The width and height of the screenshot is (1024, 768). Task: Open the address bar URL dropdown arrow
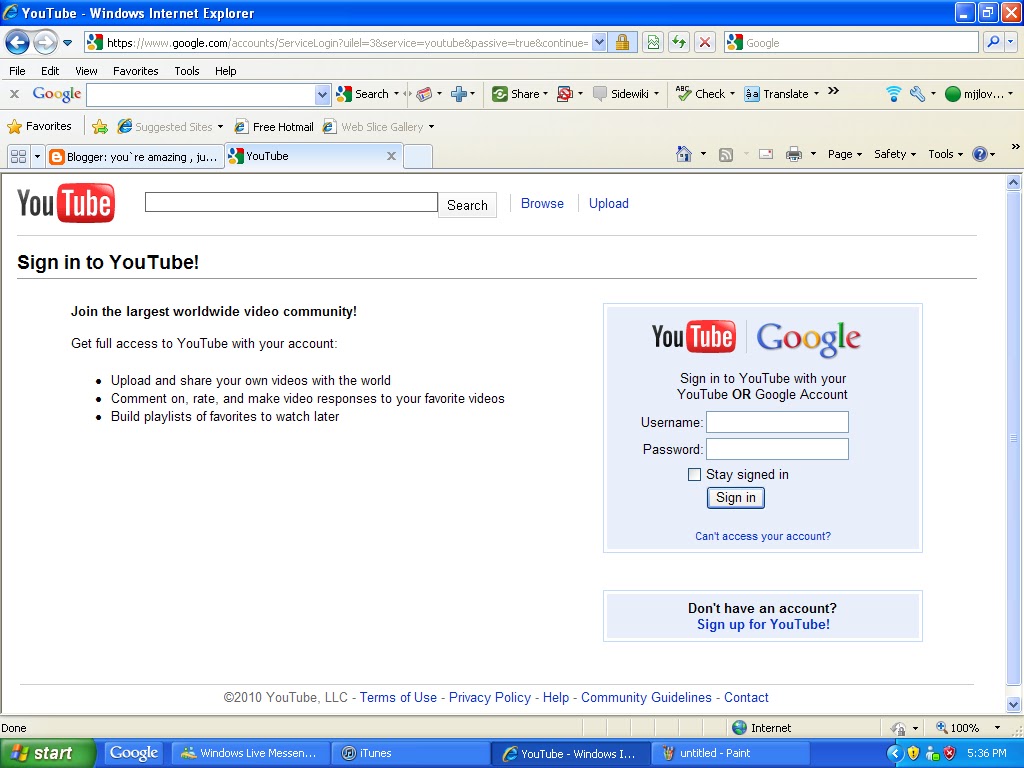[599, 43]
